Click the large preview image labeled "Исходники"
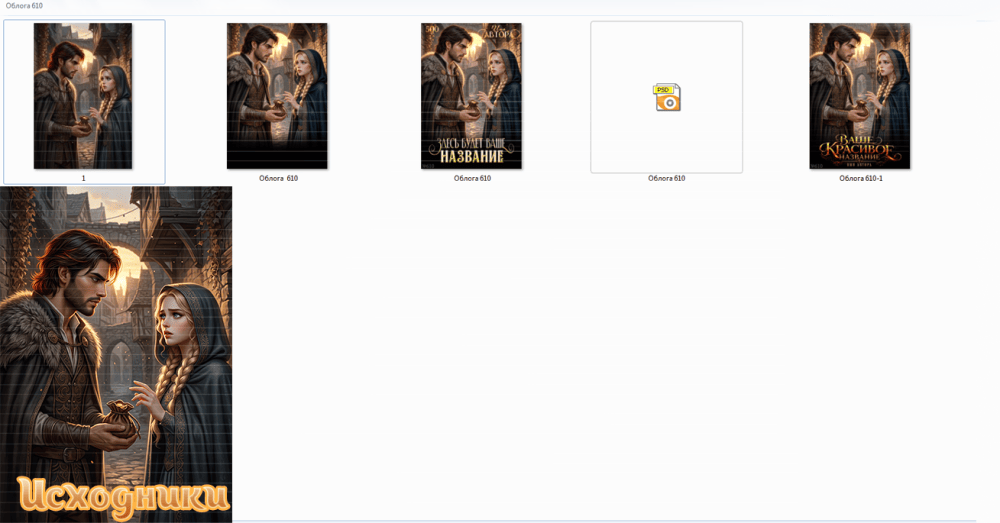The height and width of the screenshot is (523, 1000). pos(116,355)
